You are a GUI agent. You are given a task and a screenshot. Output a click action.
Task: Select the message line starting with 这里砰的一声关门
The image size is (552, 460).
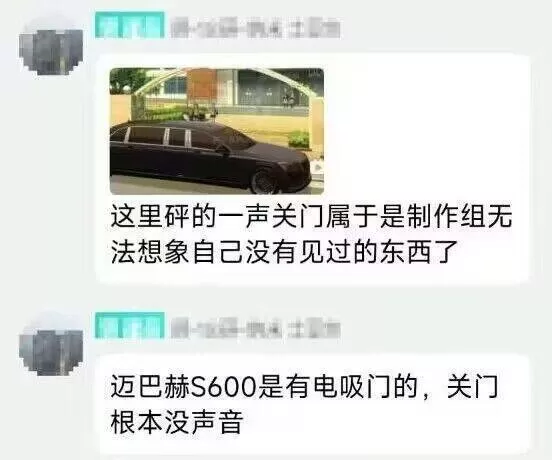click(311, 215)
